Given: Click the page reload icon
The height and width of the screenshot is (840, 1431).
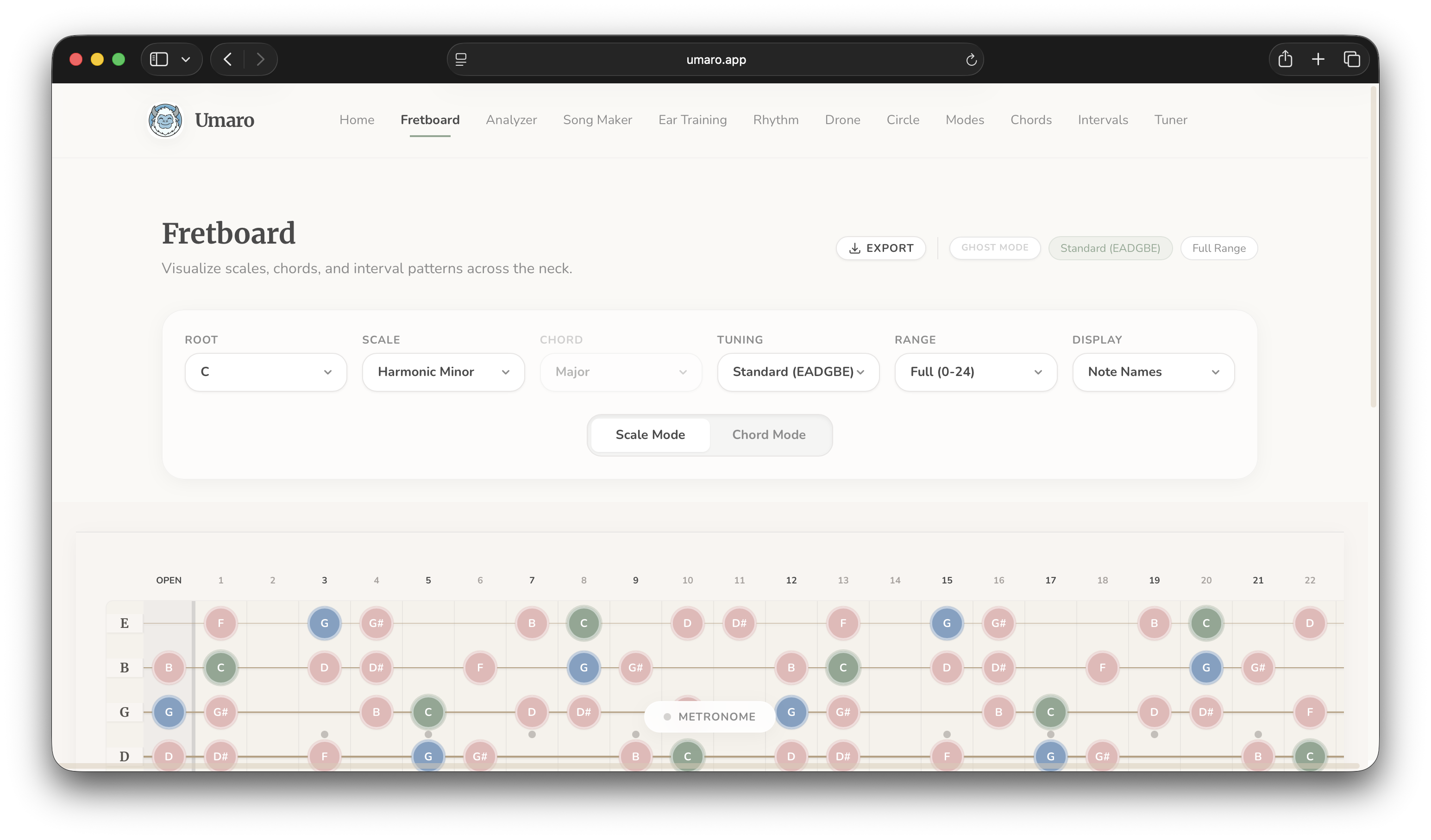Looking at the screenshot, I should 971,60.
